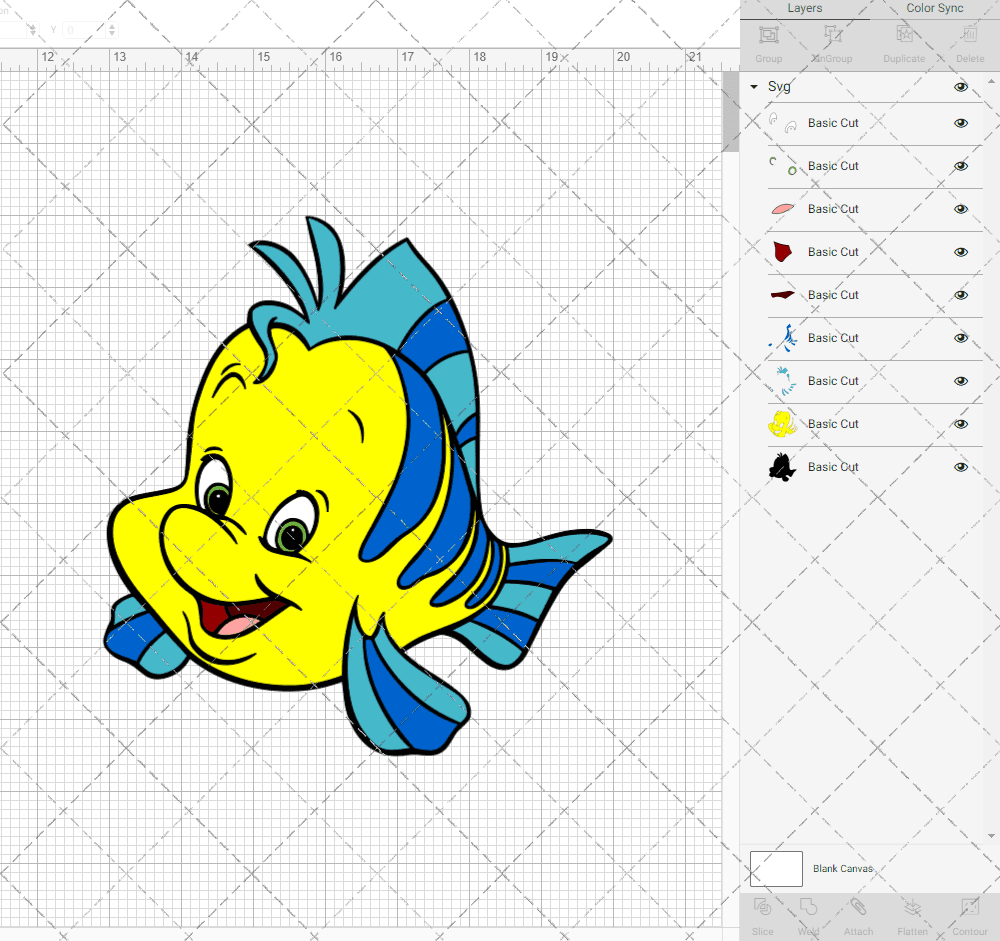Select the dark maroon strip layer thumbnail

[783, 295]
